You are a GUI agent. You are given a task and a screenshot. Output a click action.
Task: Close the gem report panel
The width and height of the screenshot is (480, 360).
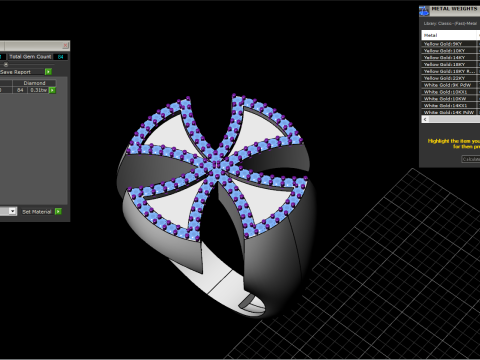(66, 45)
